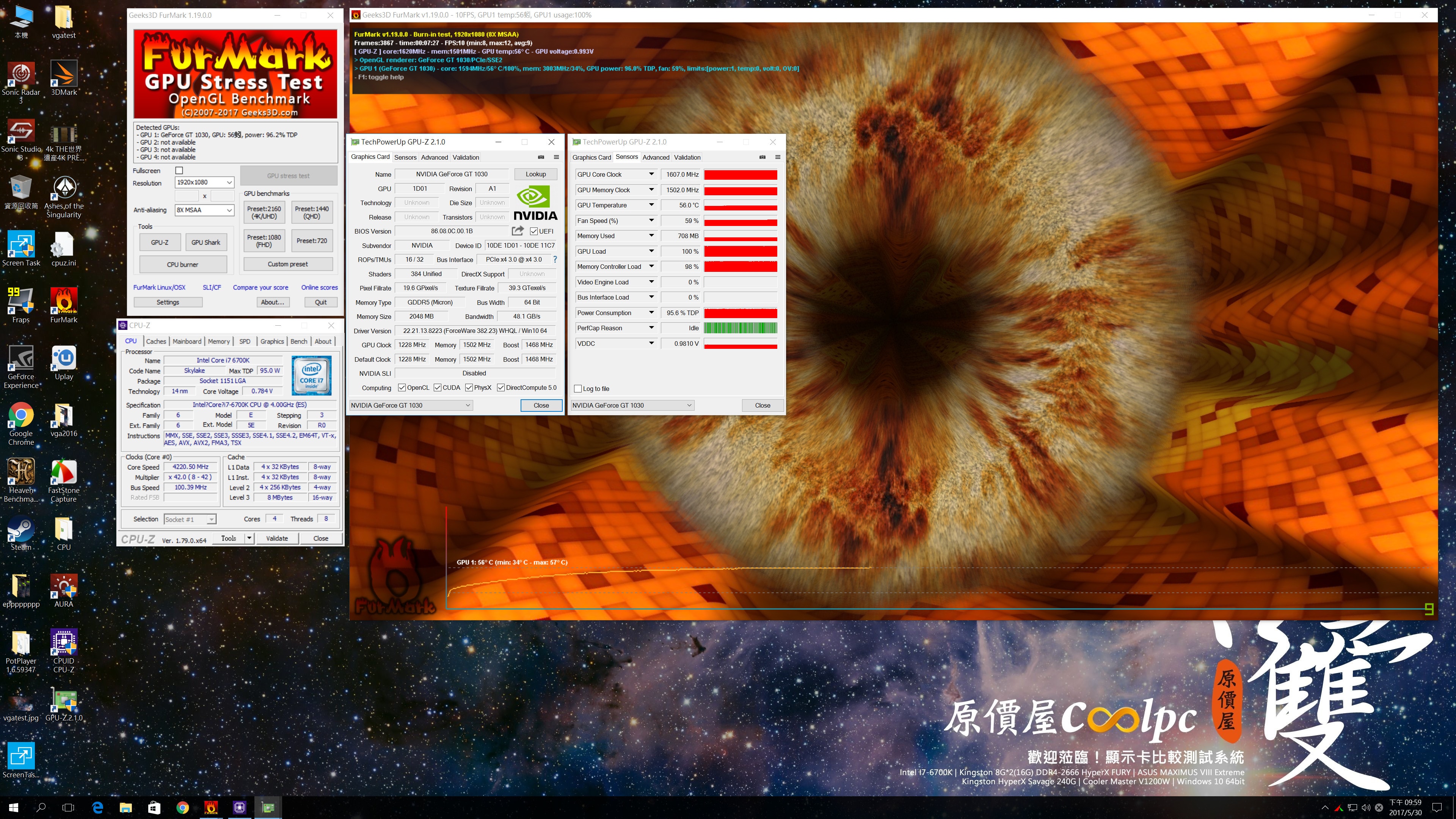Start the Preset:1080 (FHD) benchmark
The width and height of the screenshot is (1456, 819).
click(x=264, y=241)
